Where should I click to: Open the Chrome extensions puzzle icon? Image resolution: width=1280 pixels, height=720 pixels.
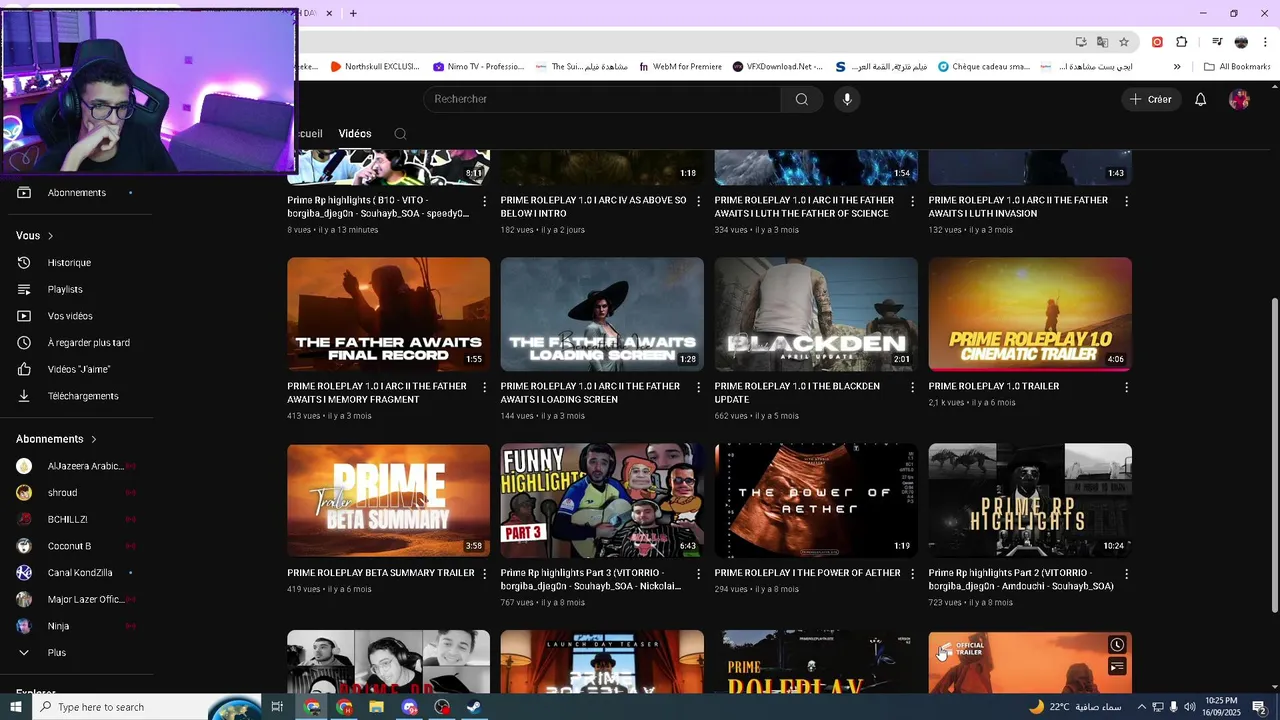coord(1181,42)
